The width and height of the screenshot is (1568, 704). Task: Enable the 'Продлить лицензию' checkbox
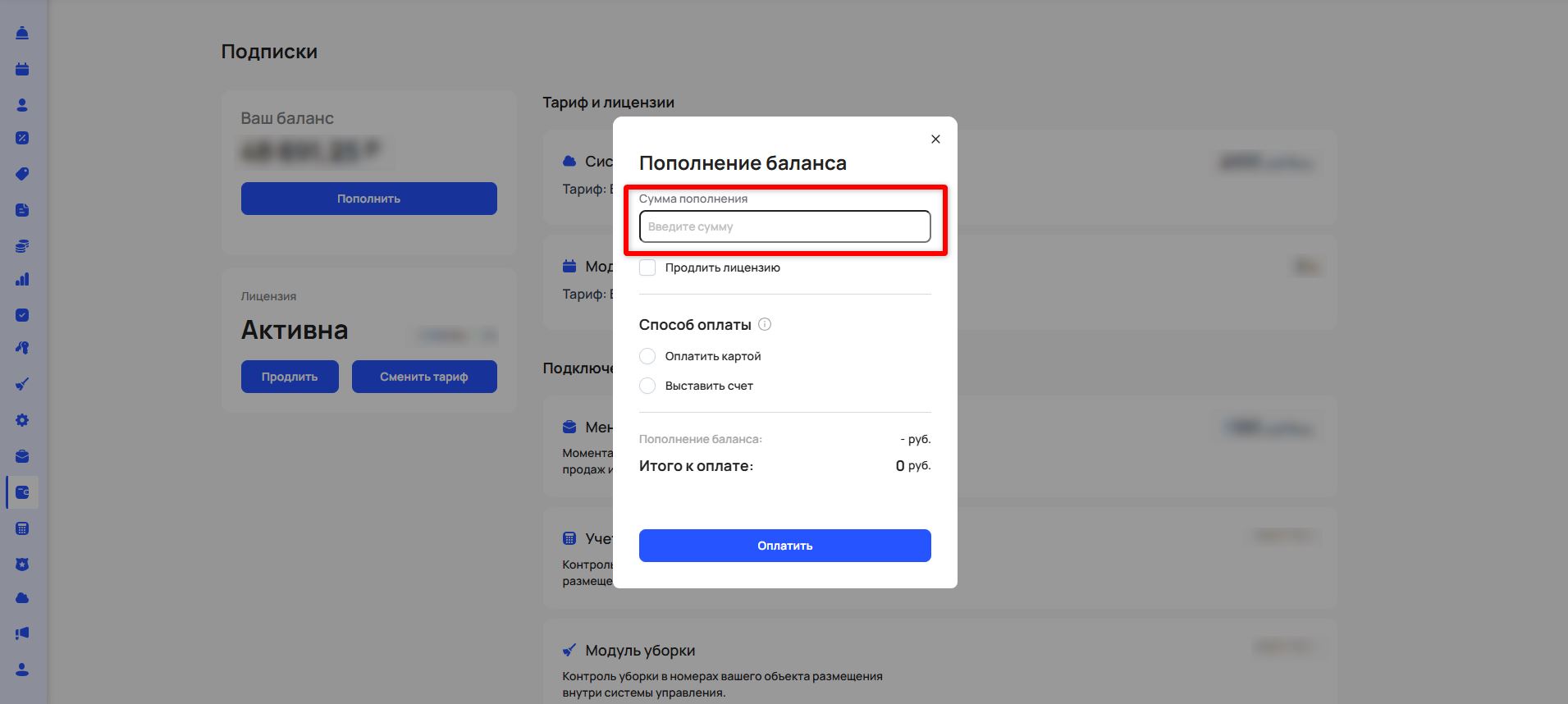point(647,267)
